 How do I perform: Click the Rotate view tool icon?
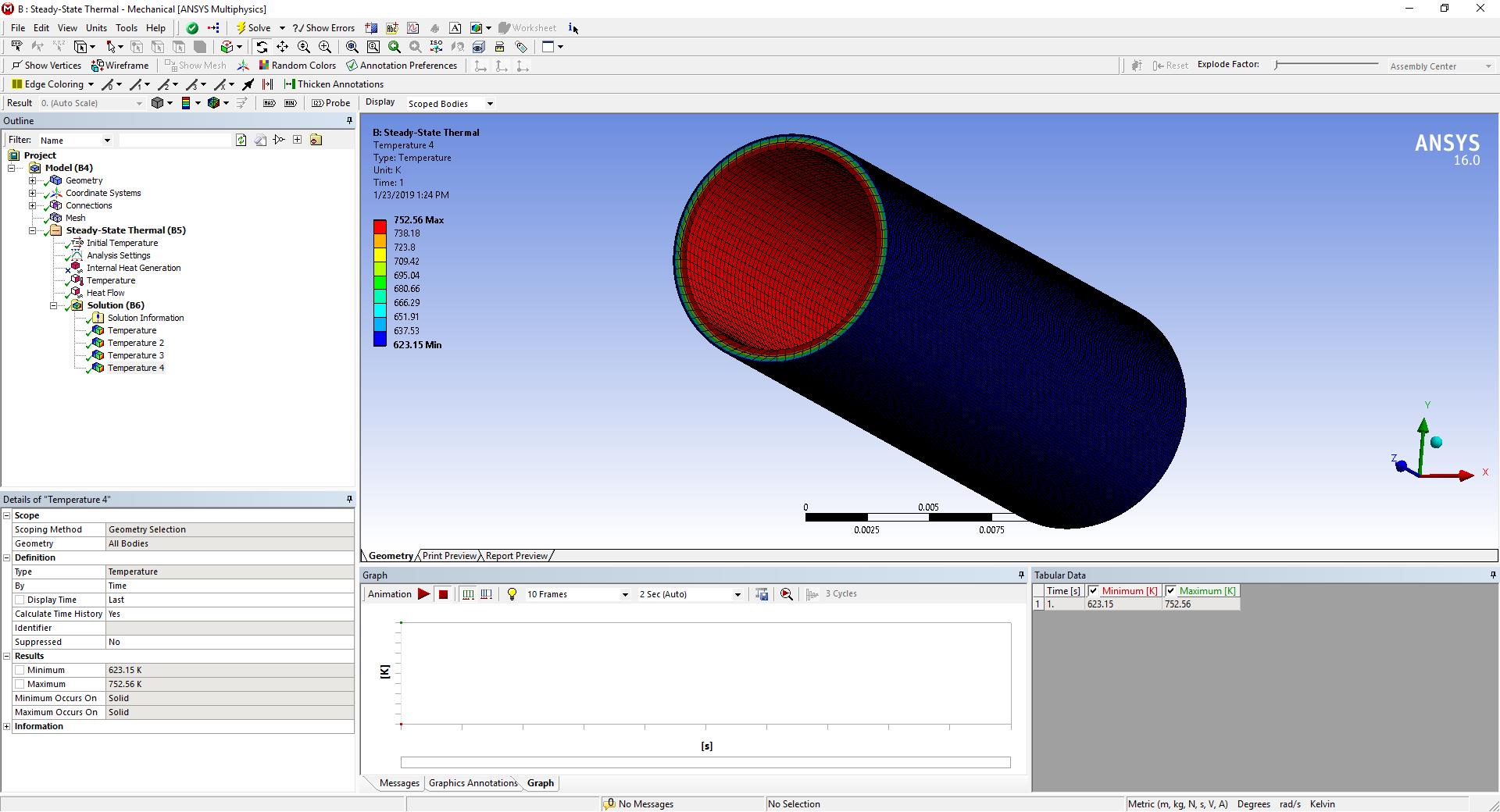(262, 47)
